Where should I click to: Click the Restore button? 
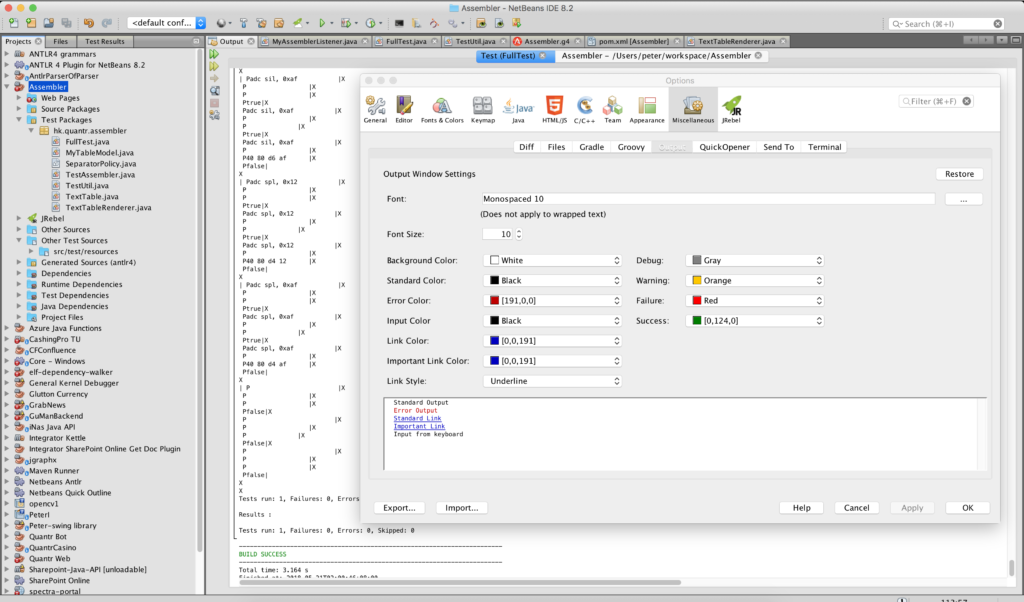(959, 174)
